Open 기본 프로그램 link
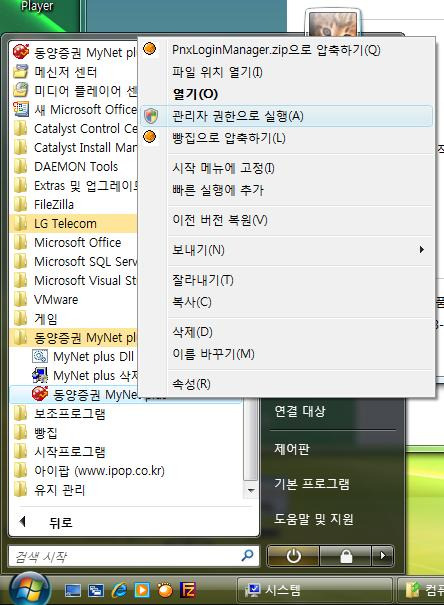444x605 pixels. [312, 483]
